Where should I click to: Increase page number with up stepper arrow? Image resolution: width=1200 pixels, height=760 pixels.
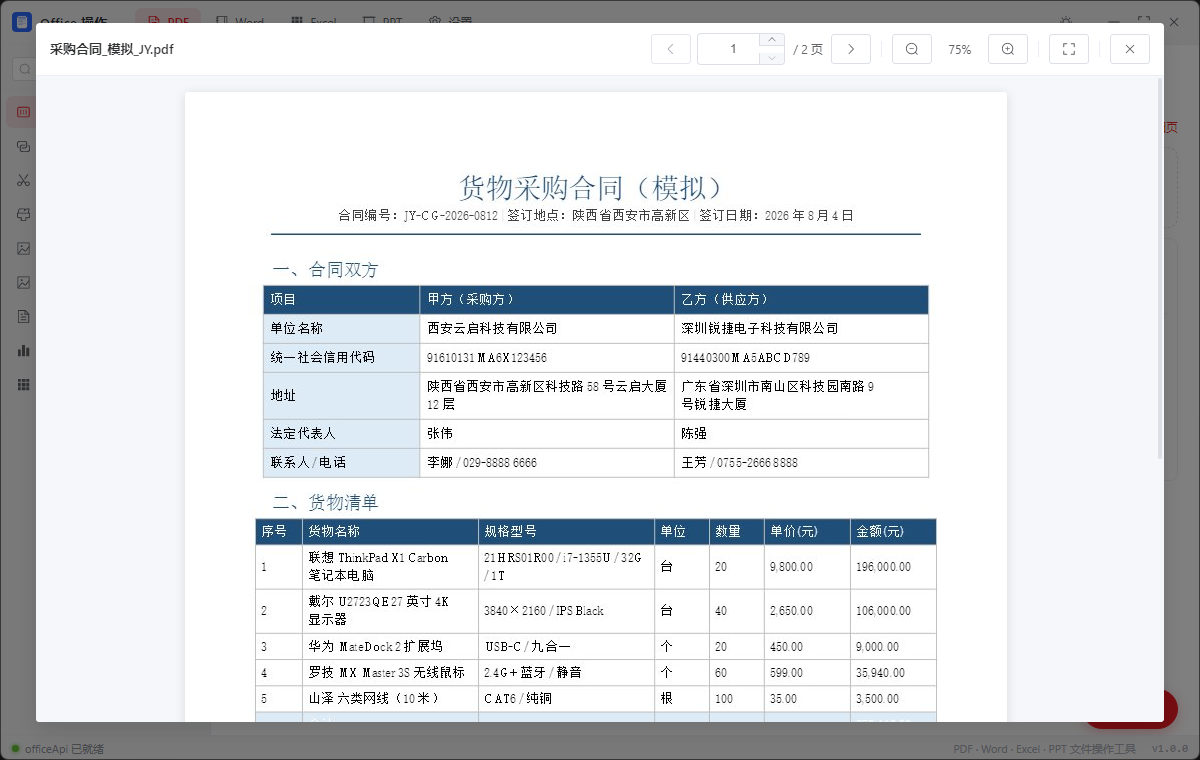tap(771, 41)
